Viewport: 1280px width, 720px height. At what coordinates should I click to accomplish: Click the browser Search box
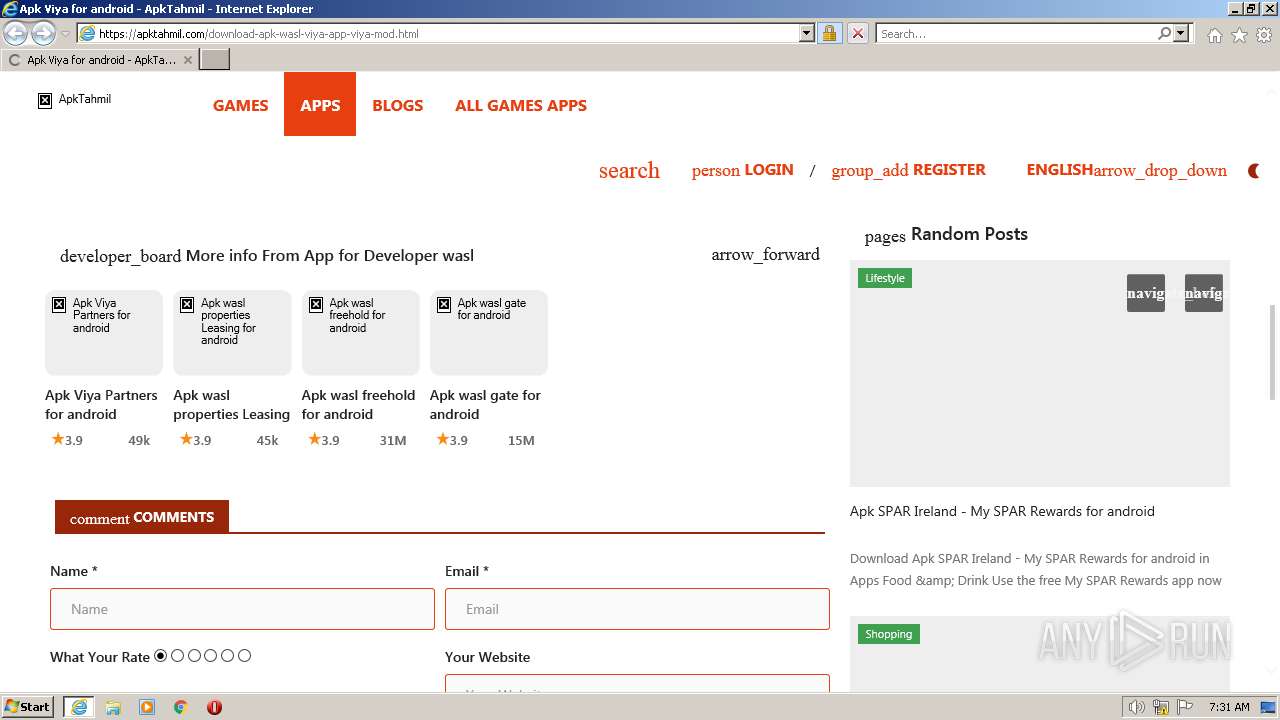point(1016,33)
